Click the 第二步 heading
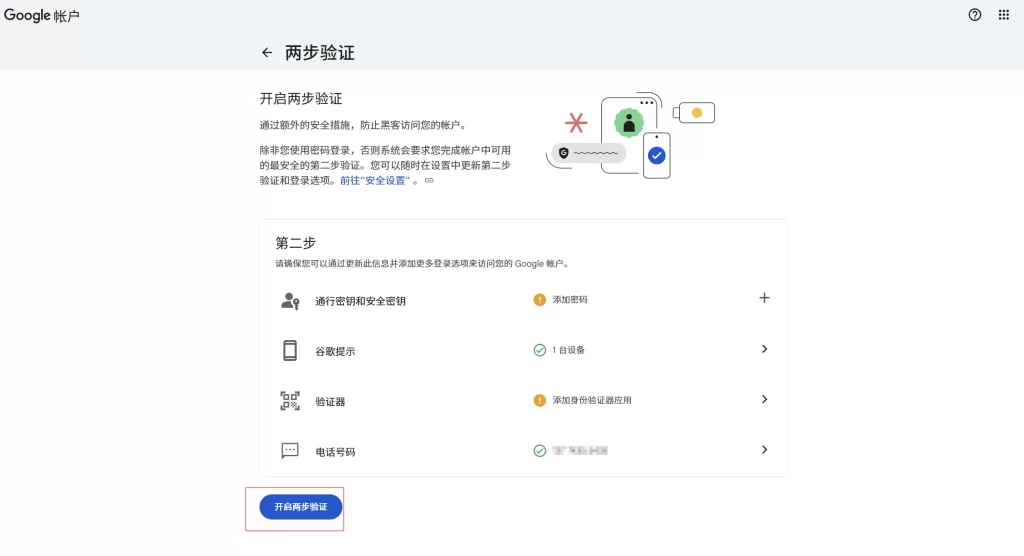1024x556 pixels. point(295,243)
